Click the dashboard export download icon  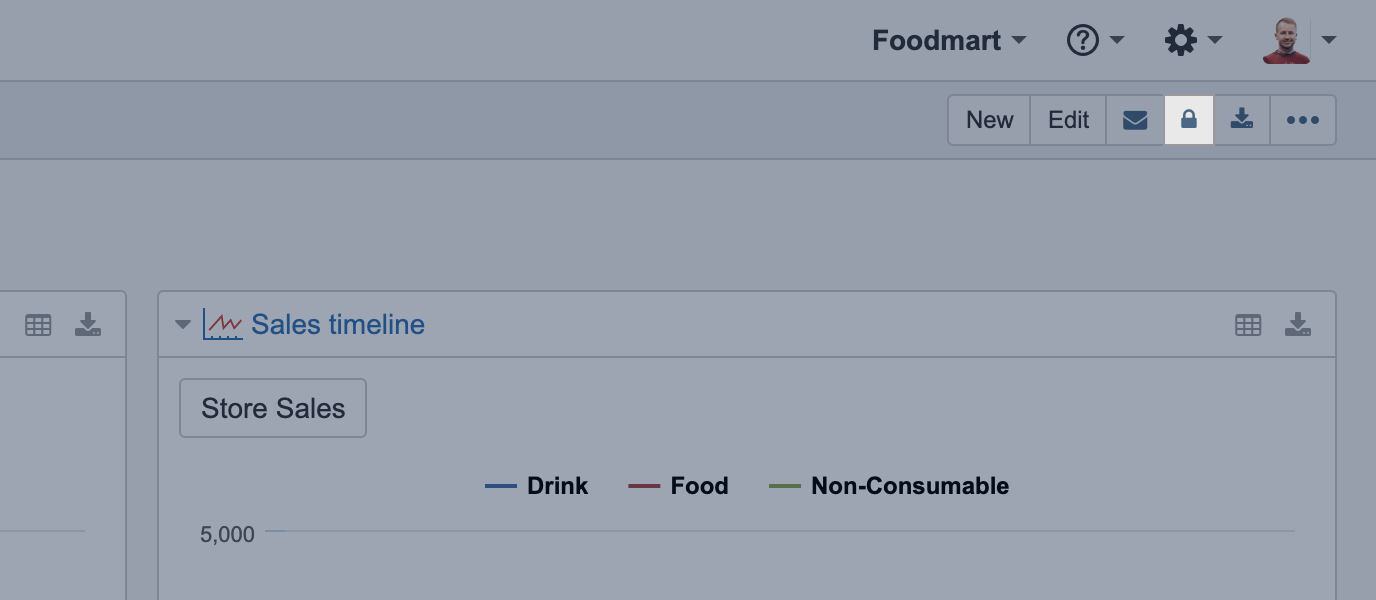(1242, 120)
